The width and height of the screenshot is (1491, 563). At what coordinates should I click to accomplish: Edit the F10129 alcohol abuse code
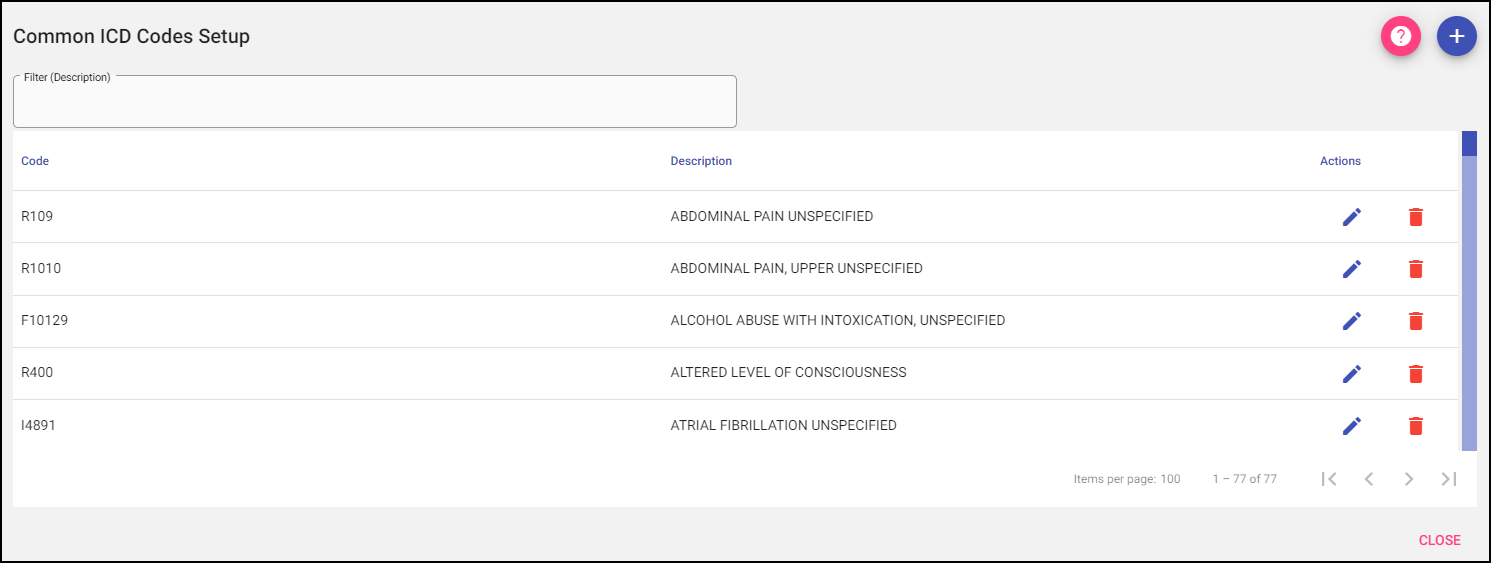pos(1352,321)
